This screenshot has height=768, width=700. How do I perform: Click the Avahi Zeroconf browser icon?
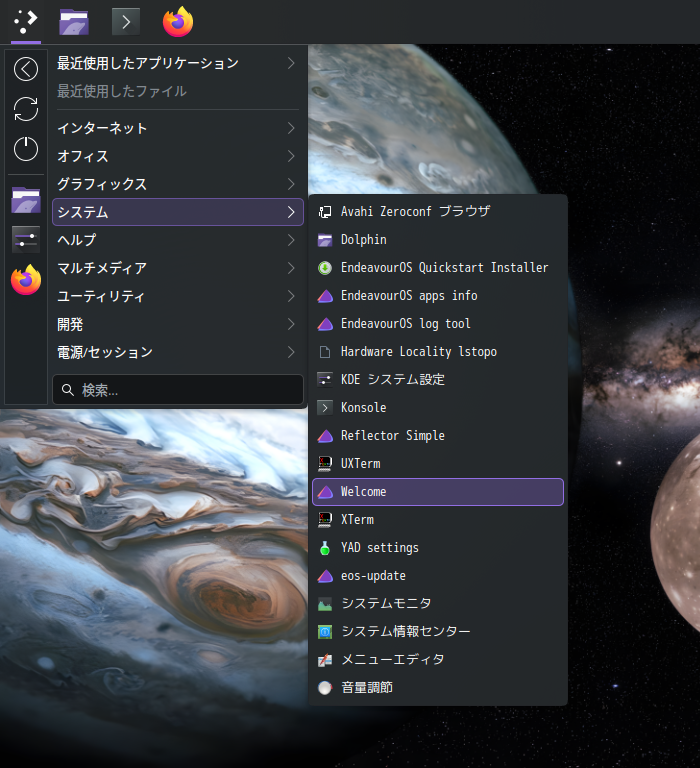[325, 212]
